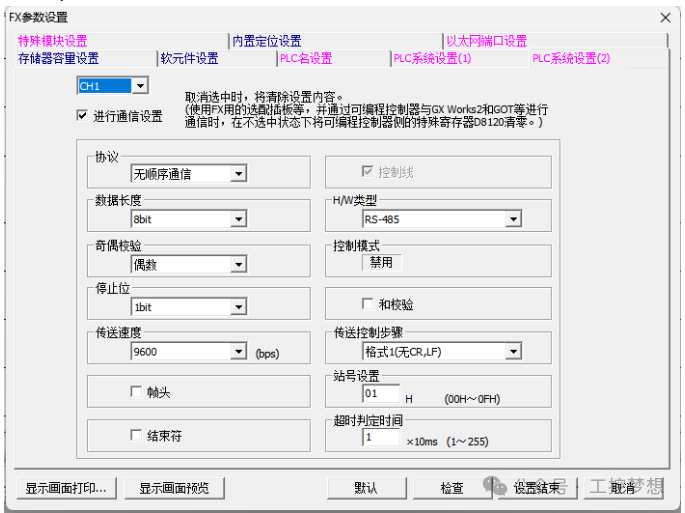Open the CH1 channel dropdown

click(x=140, y=86)
